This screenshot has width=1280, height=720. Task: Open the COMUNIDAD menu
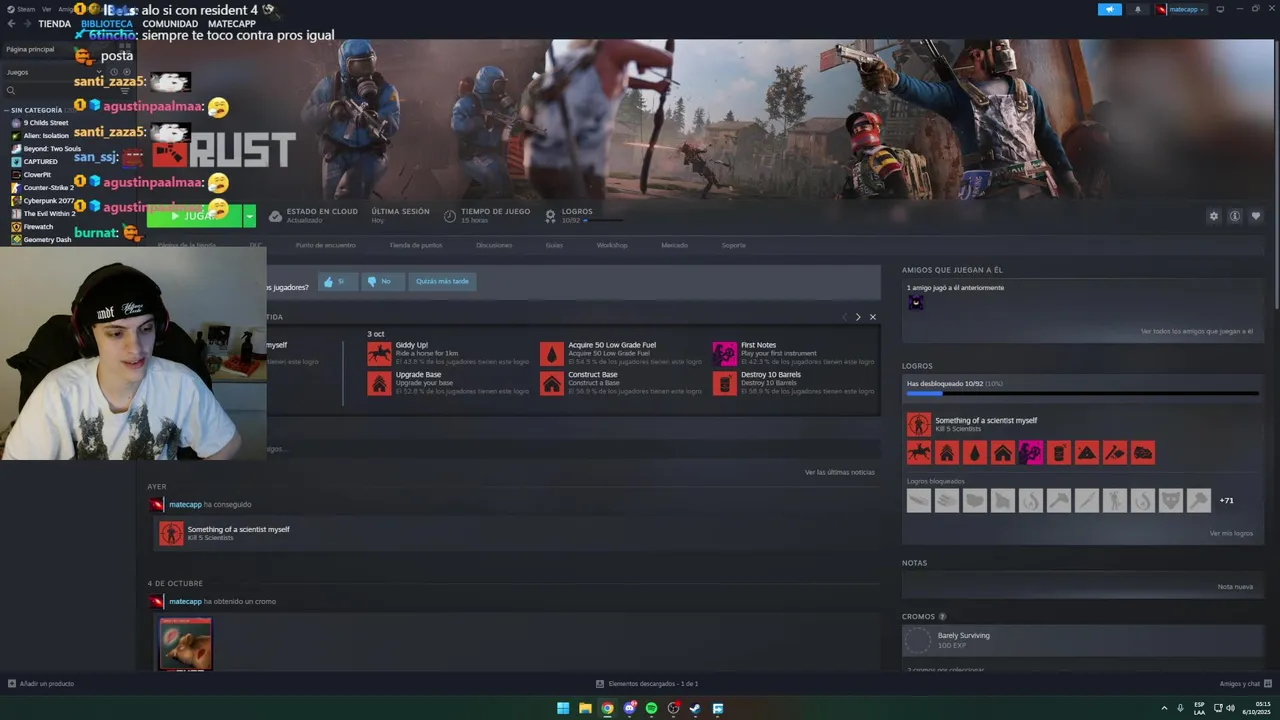pos(170,24)
